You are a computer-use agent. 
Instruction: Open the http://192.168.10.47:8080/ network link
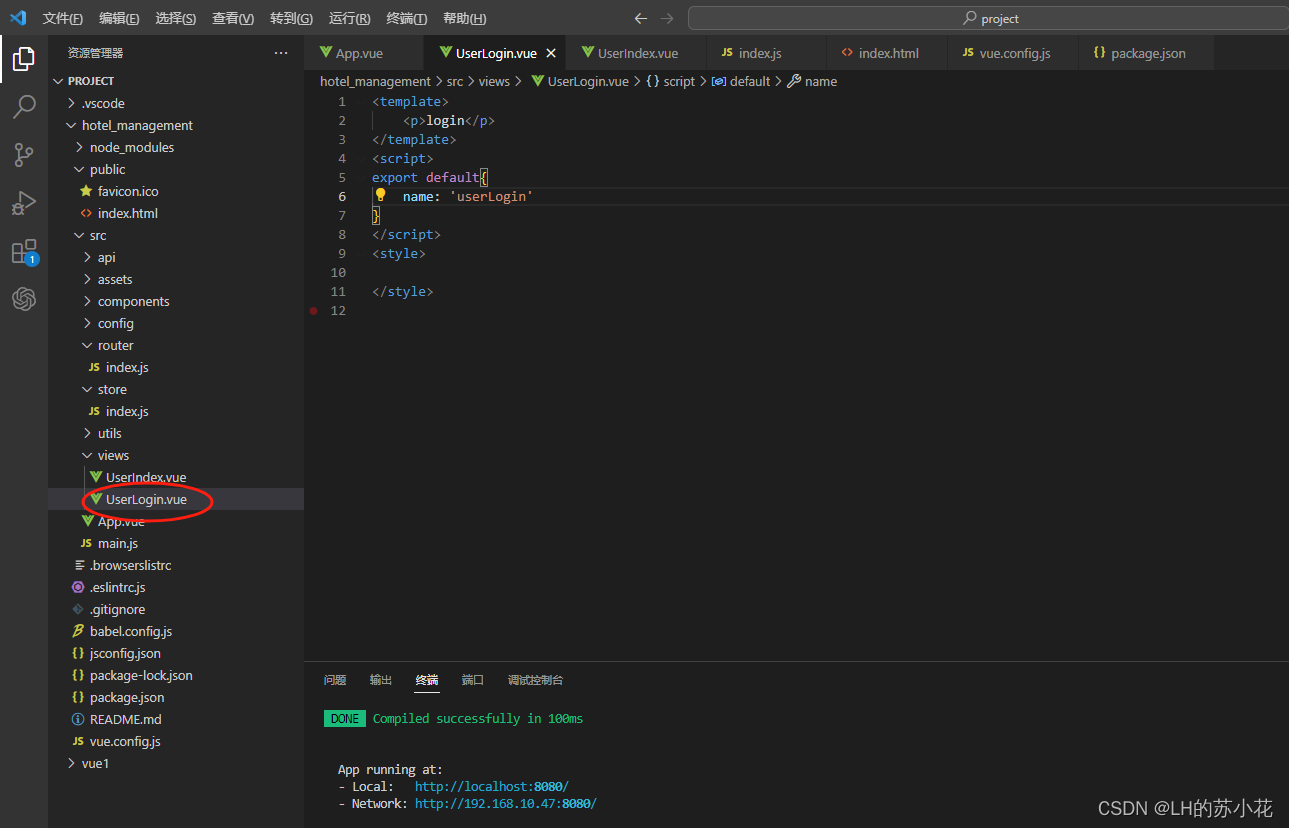tap(505, 804)
